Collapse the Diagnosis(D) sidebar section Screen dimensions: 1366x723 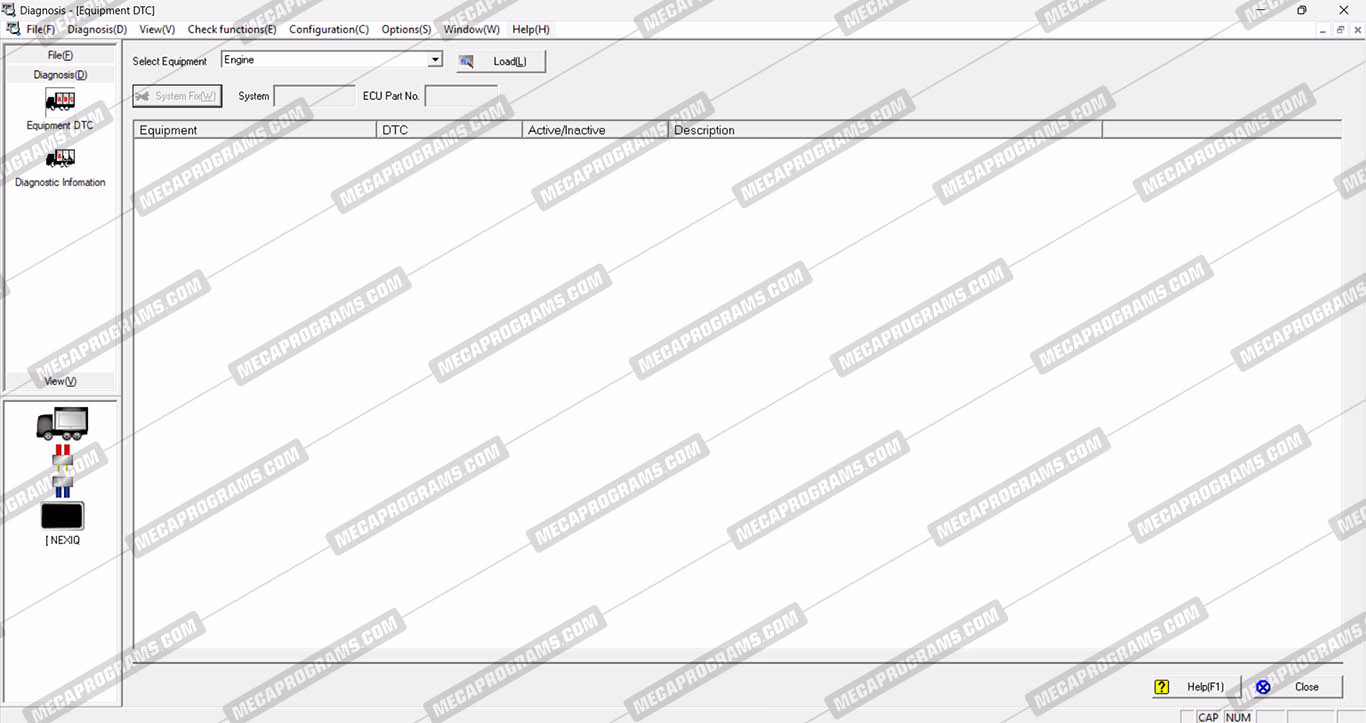60,75
